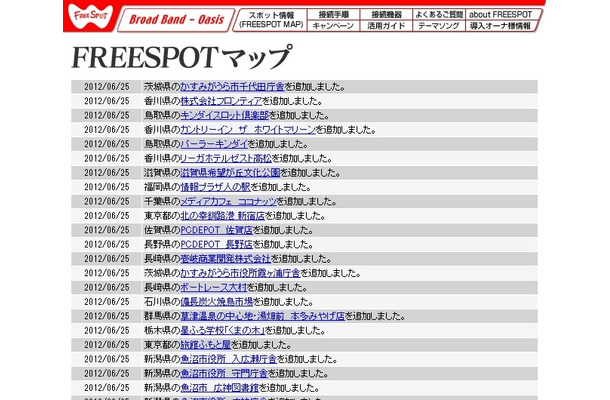Open the 導入オーナ様情報 menu item
610x400 pixels.
click(500, 26)
